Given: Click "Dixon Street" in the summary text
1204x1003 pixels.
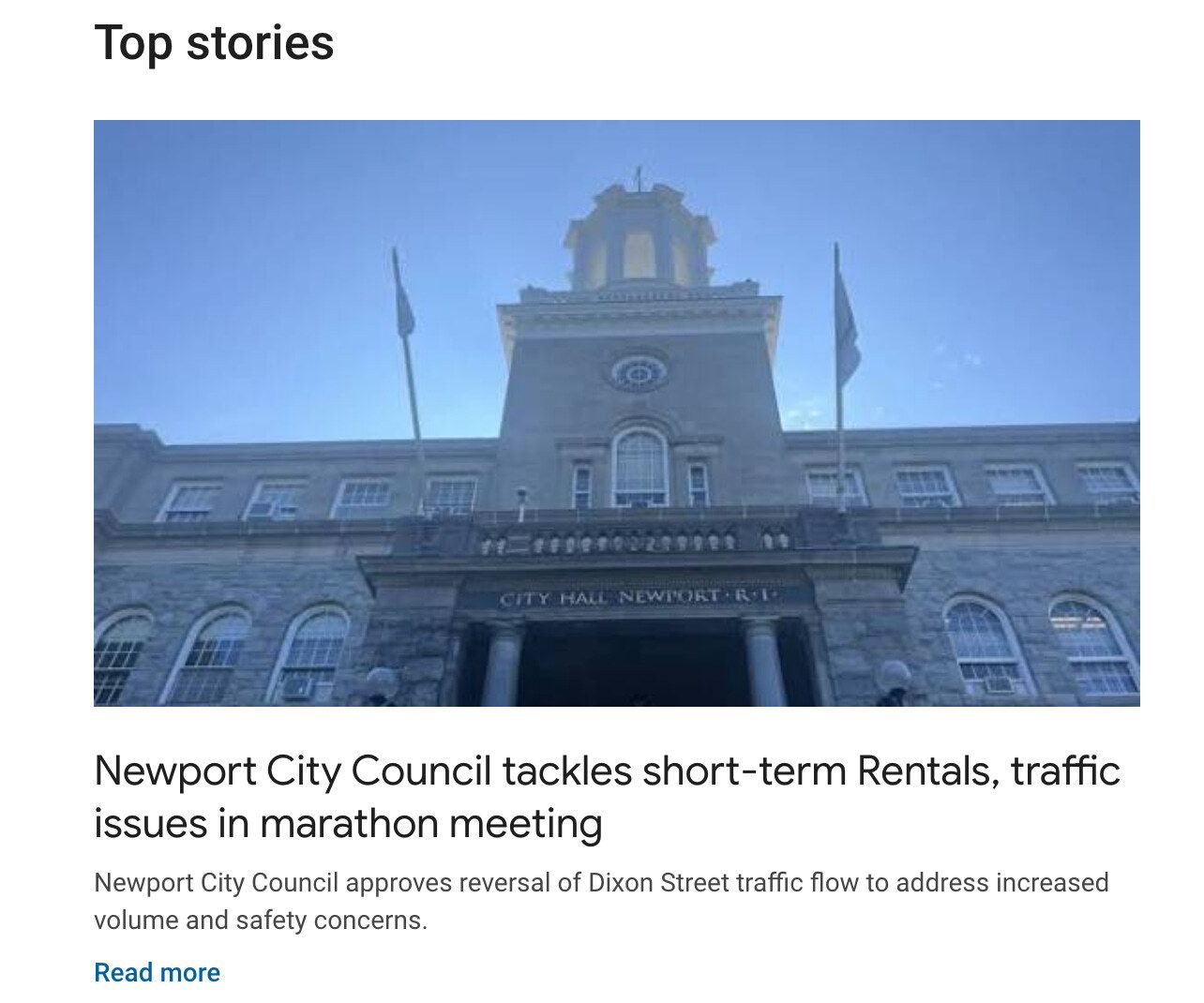Looking at the screenshot, I should [x=659, y=883].
